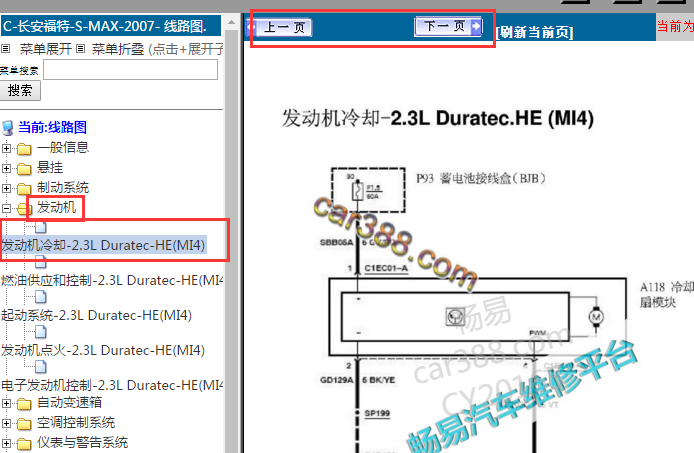Viewport: 694px width, 453px height.
Task: Open the 制动系统 tree item
Action: click(x=63, y=187)
